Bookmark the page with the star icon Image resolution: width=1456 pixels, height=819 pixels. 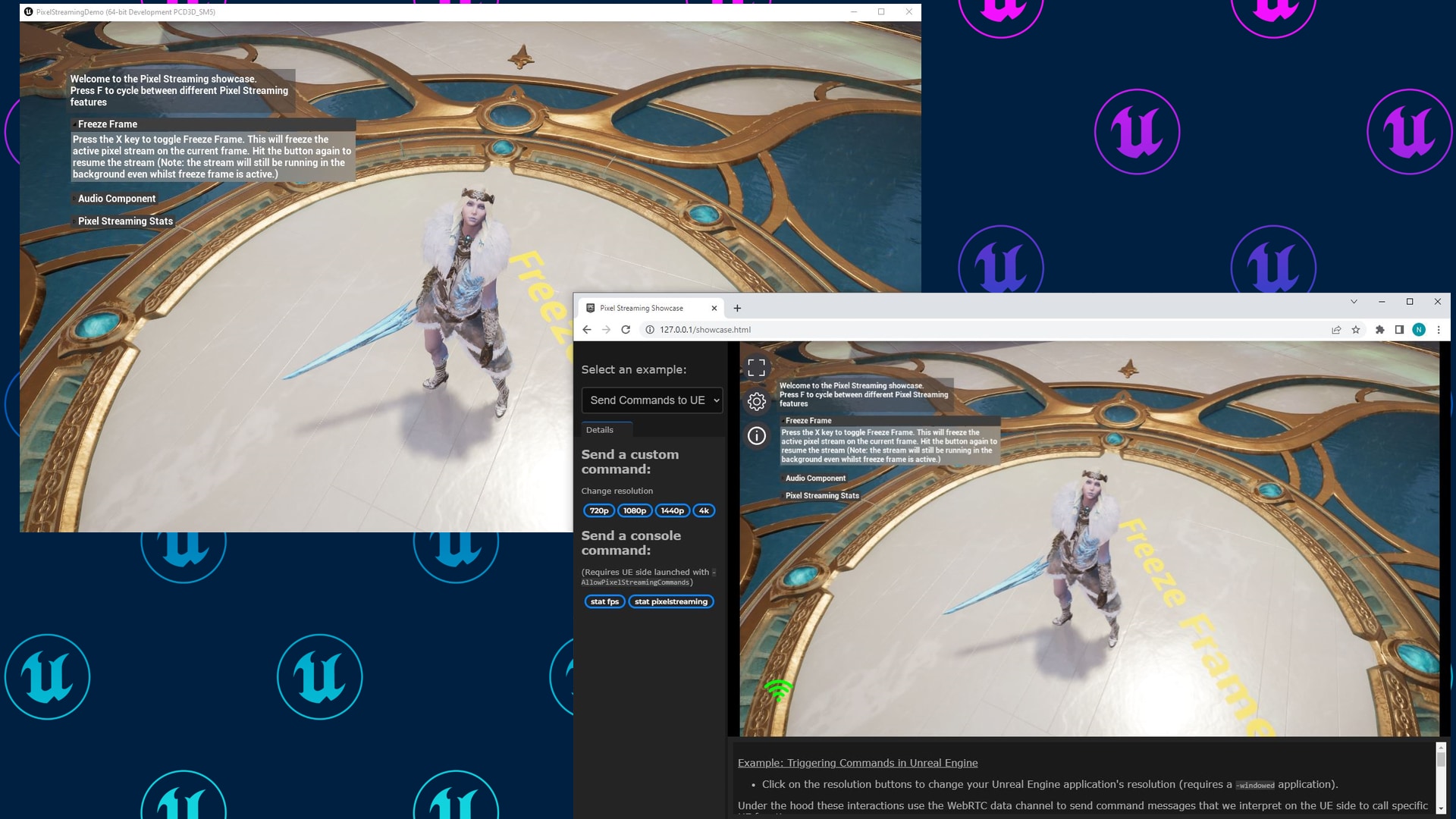[1356, 330]
